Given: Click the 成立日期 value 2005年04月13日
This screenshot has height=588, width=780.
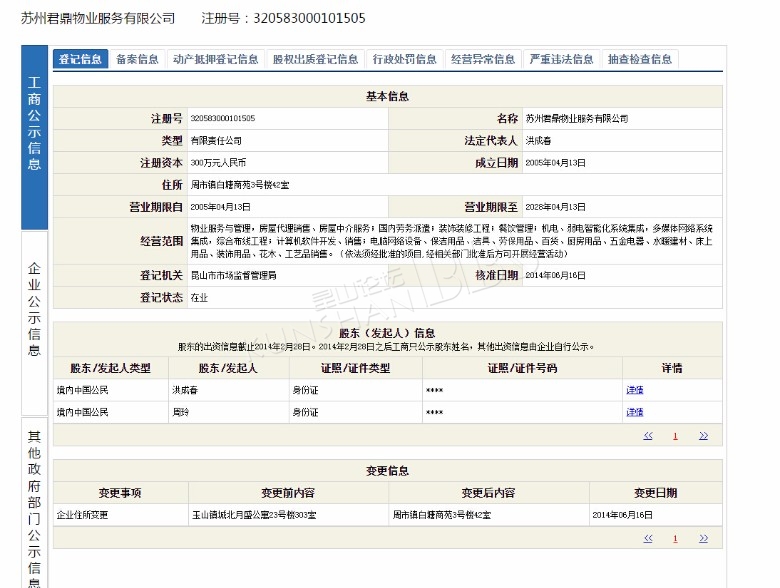Looking at the screenshot, I should click(x=556, y=163).
